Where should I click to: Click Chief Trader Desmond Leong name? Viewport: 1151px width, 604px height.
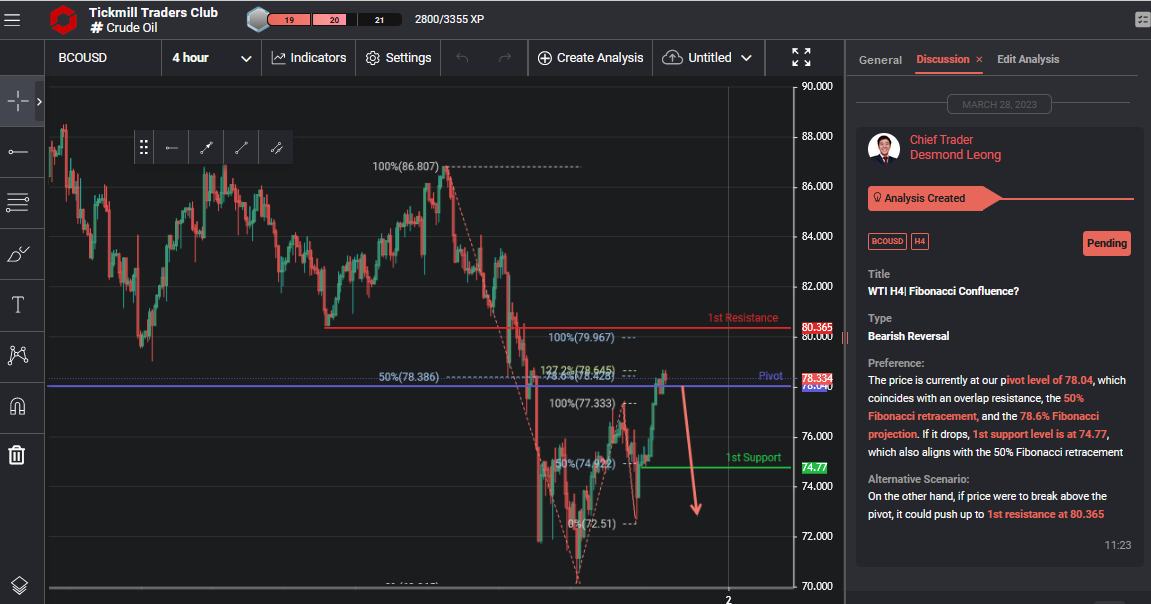click(955, 148)
